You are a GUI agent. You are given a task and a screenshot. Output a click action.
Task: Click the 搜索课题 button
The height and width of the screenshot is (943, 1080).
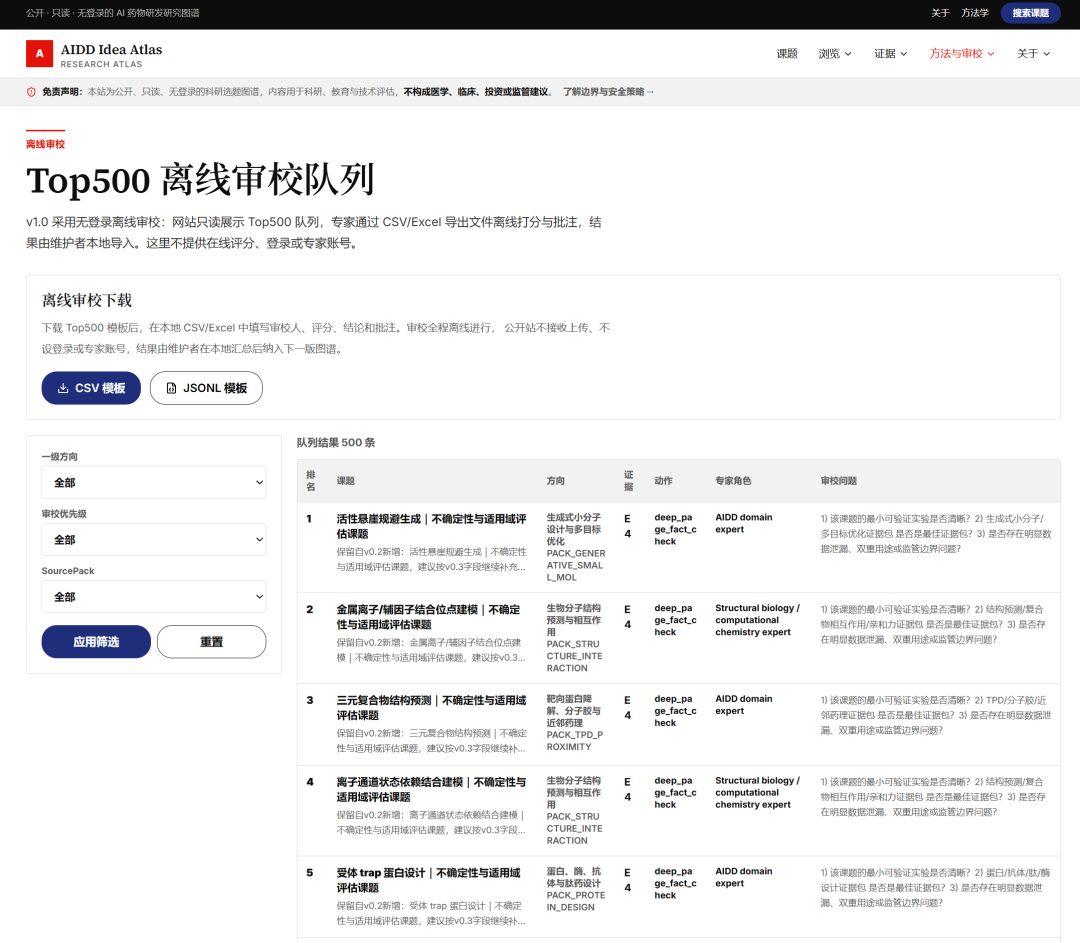(1030, 13)
